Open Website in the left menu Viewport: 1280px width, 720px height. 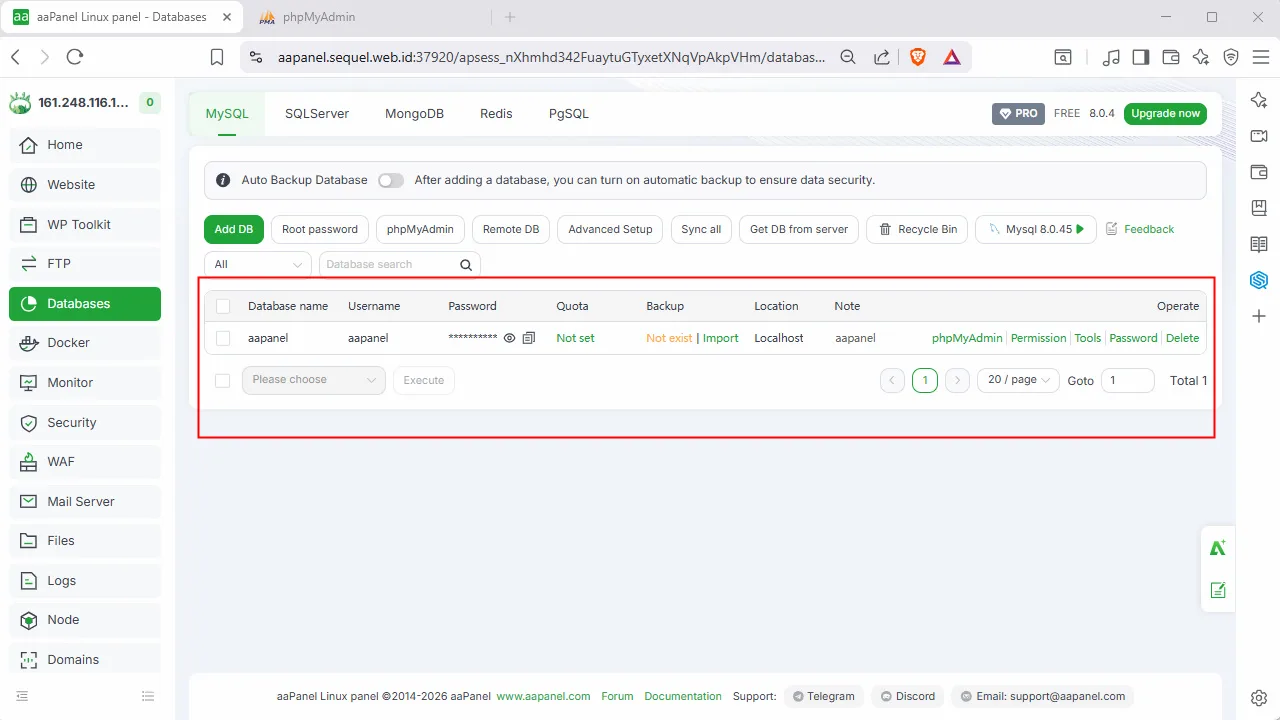(85, 185)
